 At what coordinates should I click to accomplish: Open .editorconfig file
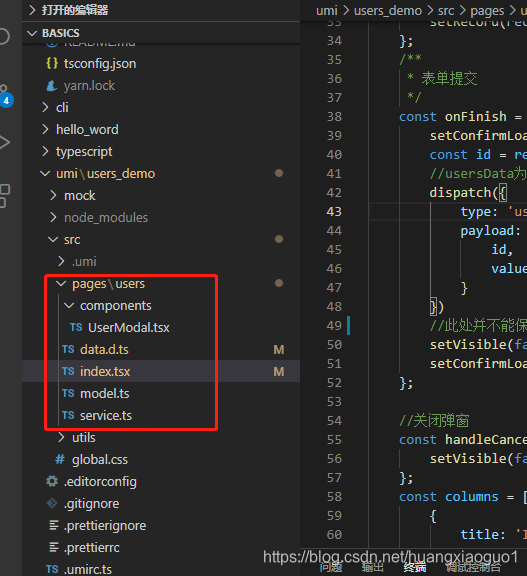[161, 482]
